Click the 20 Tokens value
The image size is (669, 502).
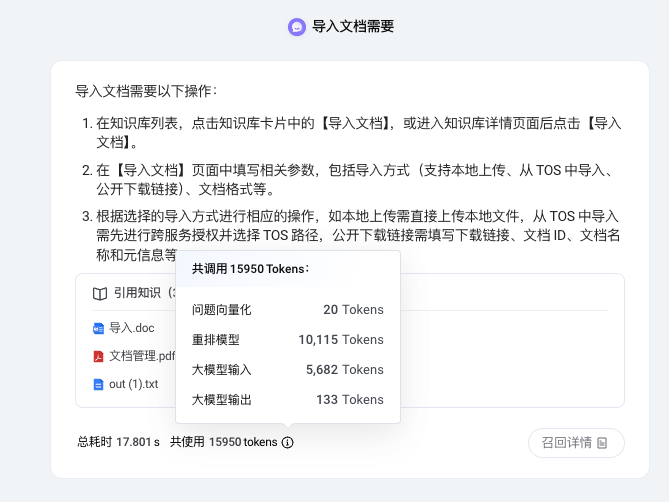point(353,310)
